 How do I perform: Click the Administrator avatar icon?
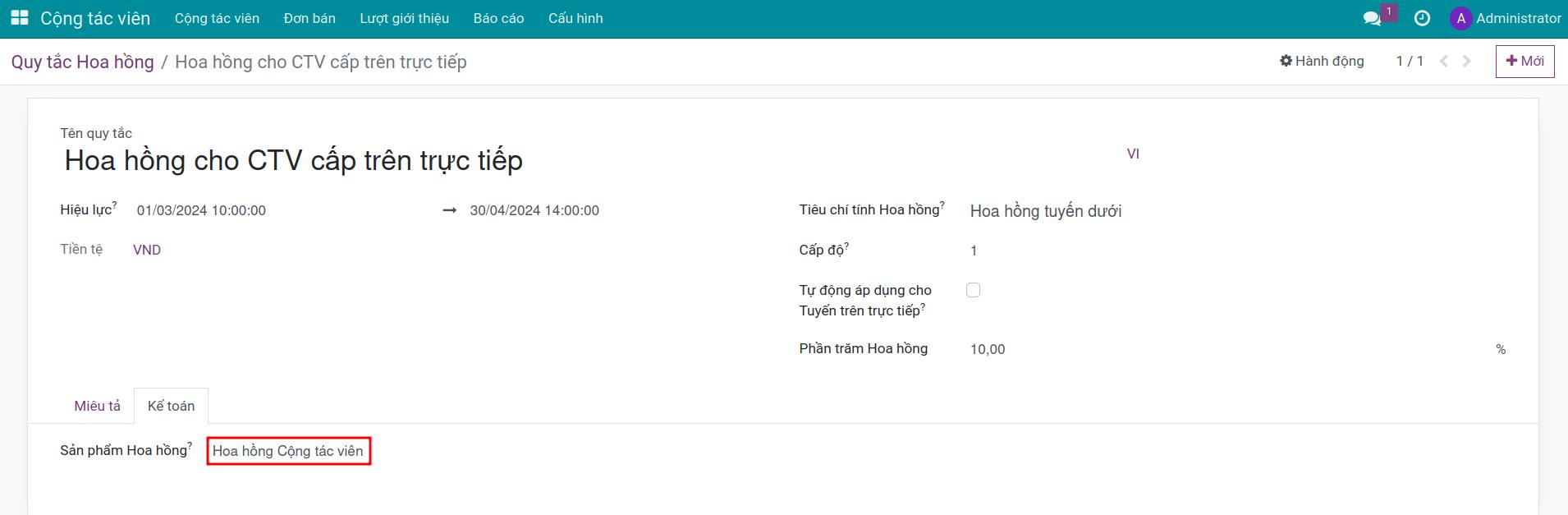tap(1460, 18)
